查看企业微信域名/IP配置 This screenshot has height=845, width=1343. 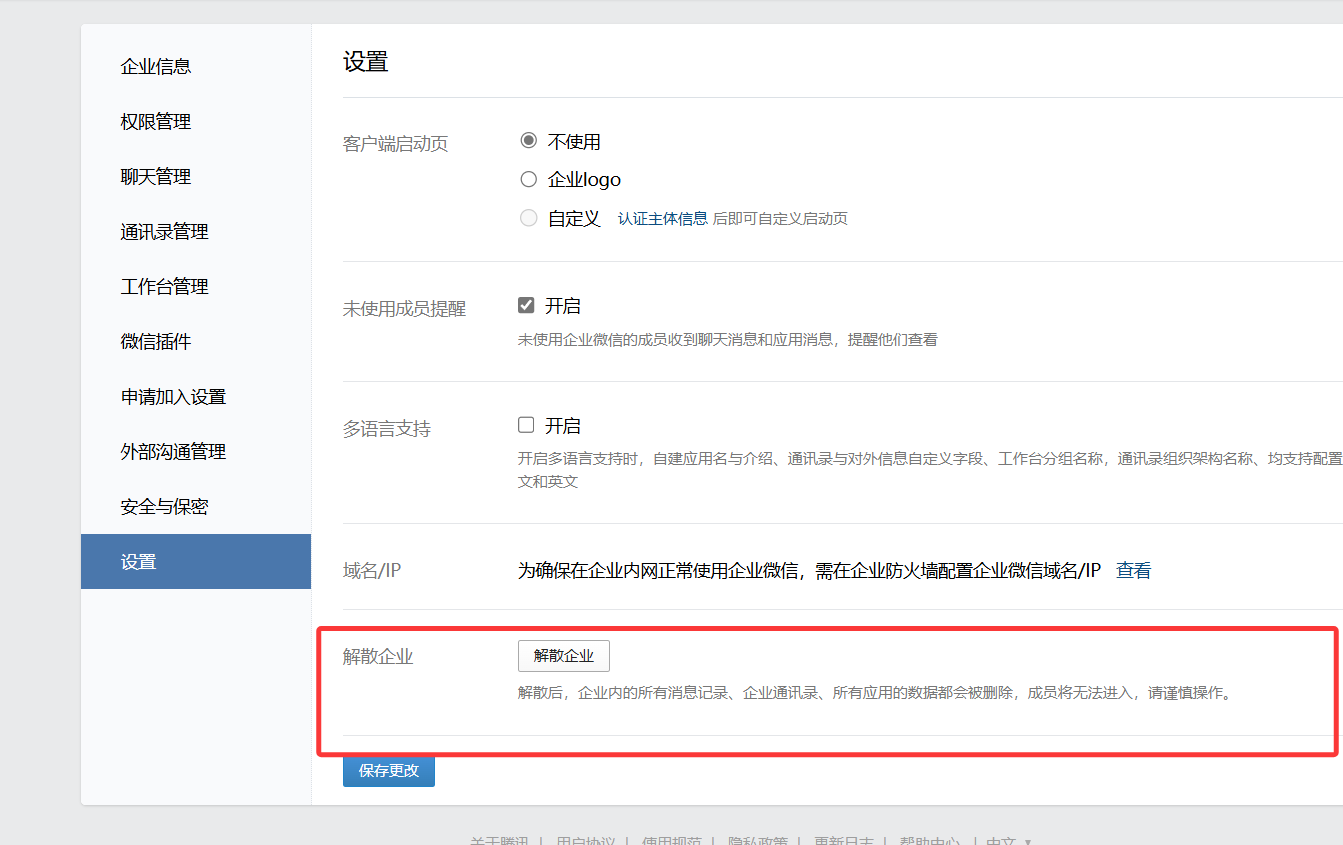tap(1133, 569)
